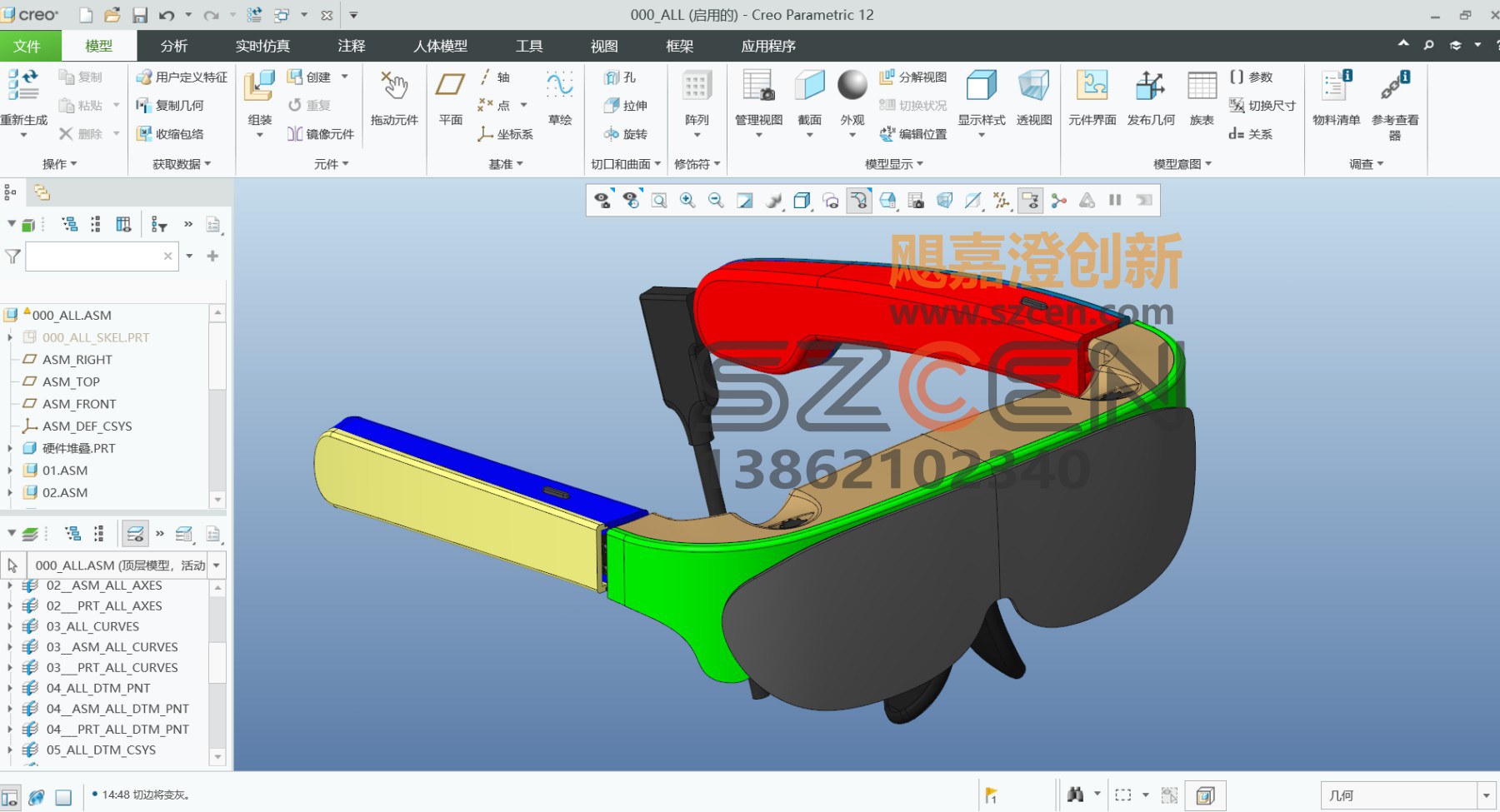Click the 镜像元件 button
This screenshot has height=812, width=1500.
(321, 134)
